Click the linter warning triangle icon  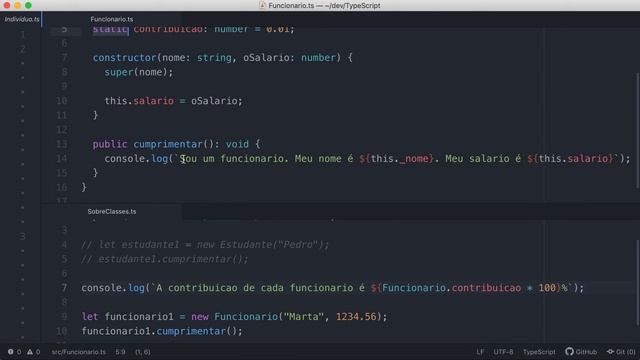(30, 352)
